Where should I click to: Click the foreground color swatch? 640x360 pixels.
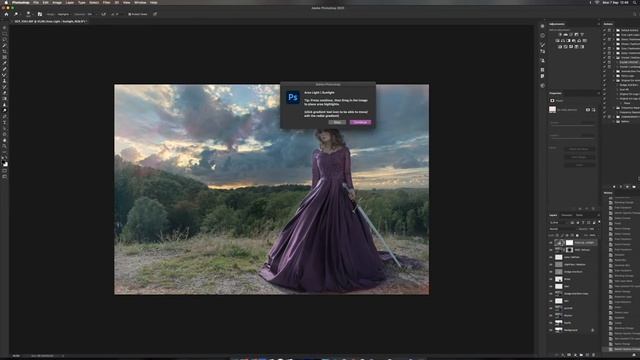click(4, 162)
